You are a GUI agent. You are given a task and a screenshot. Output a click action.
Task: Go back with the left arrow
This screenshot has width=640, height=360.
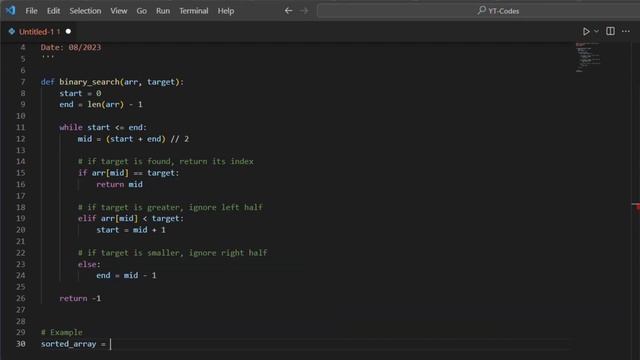click(288, 11)
